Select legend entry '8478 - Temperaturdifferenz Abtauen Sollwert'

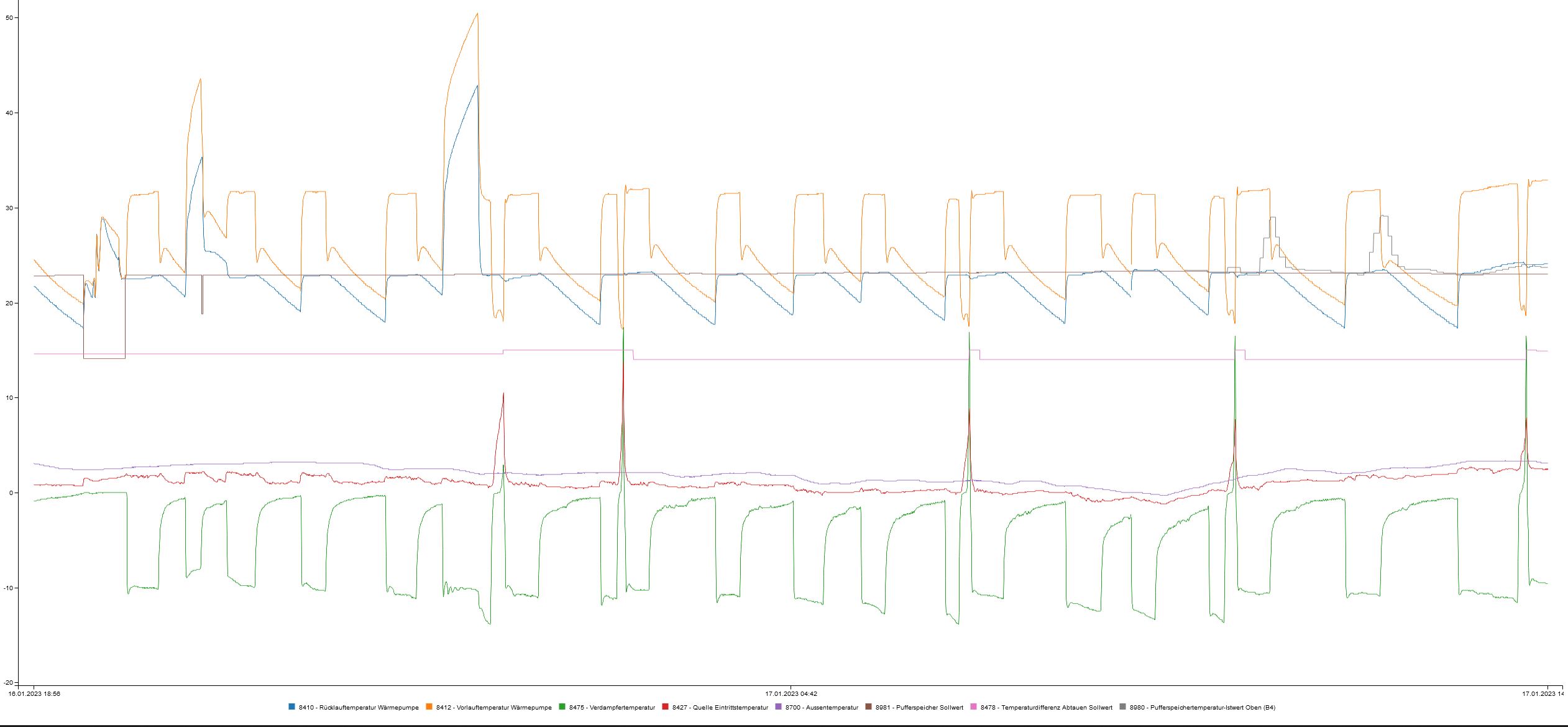(1047, 708)
